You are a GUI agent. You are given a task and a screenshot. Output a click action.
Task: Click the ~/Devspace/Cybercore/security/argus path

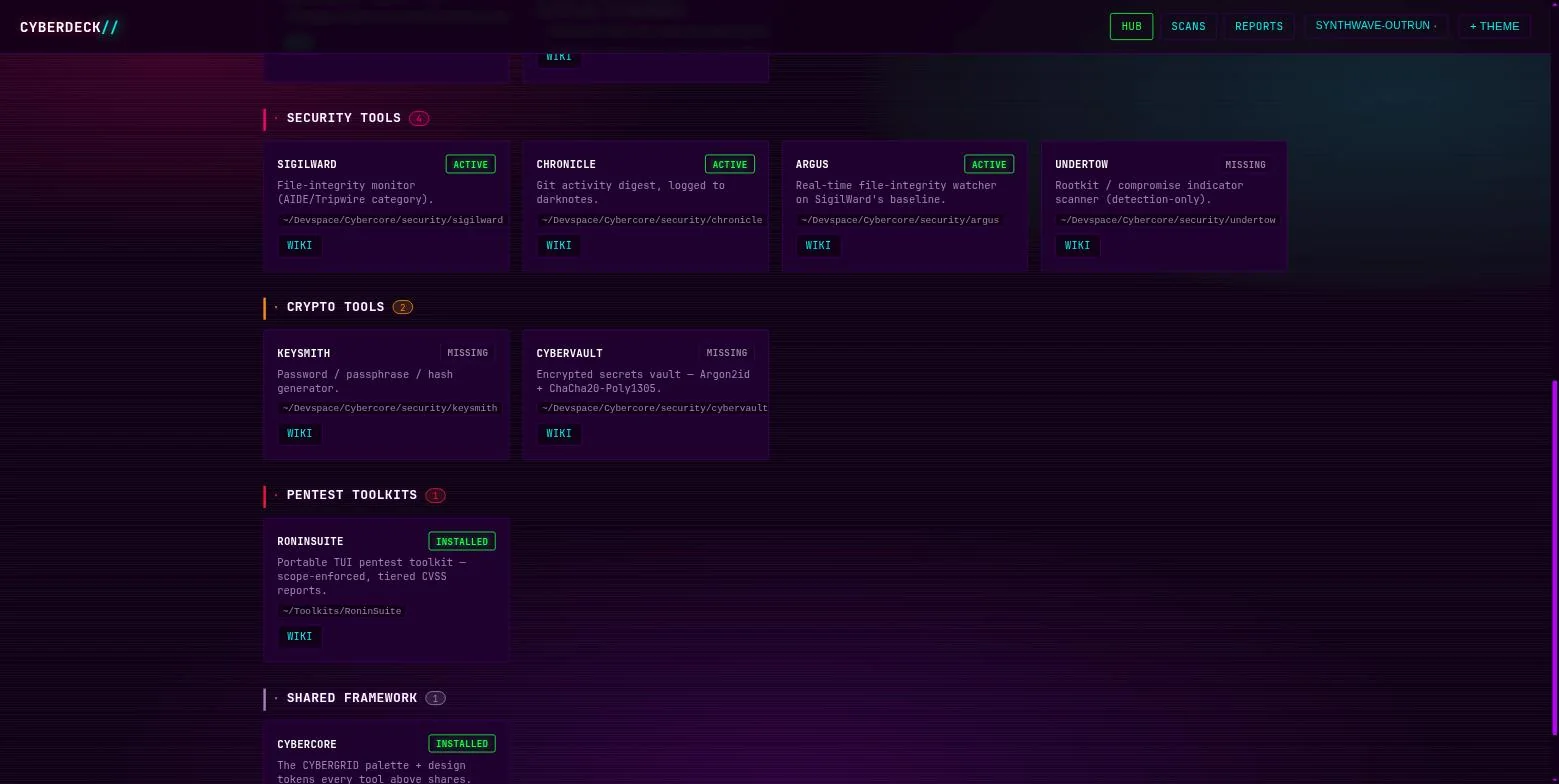900,220
